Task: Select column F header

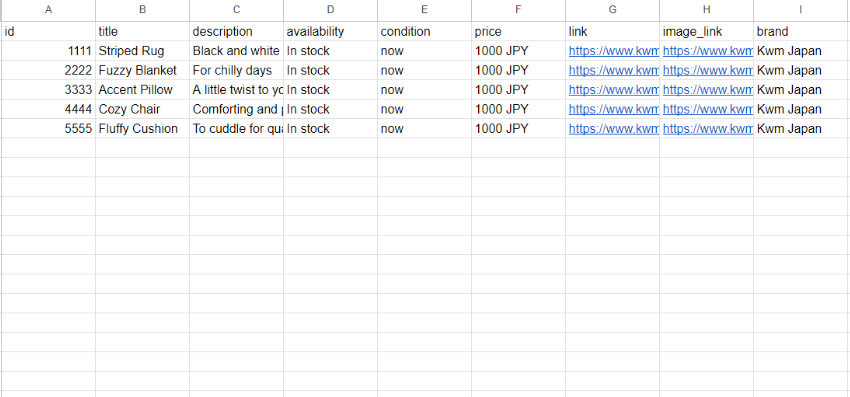Action: [x=518, y=10]
